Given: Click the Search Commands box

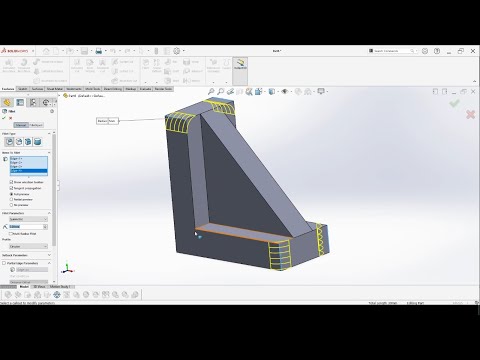Looking at the screenshot, I should (392, 51).
